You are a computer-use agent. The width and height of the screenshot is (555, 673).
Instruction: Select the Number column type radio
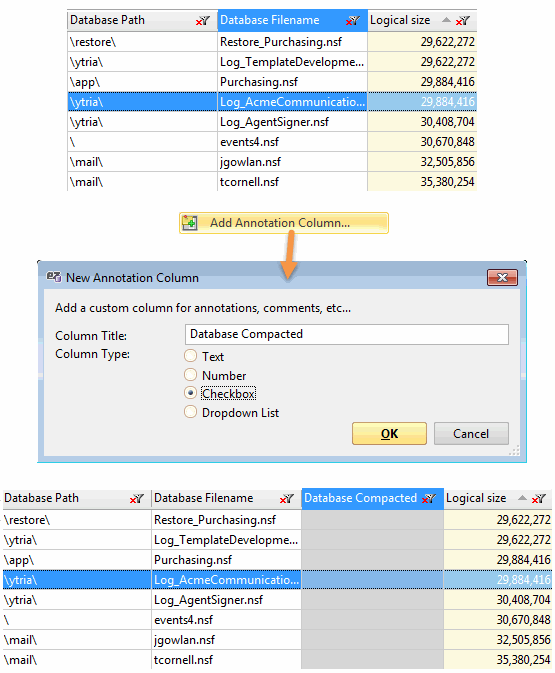(x=190, y=375)
